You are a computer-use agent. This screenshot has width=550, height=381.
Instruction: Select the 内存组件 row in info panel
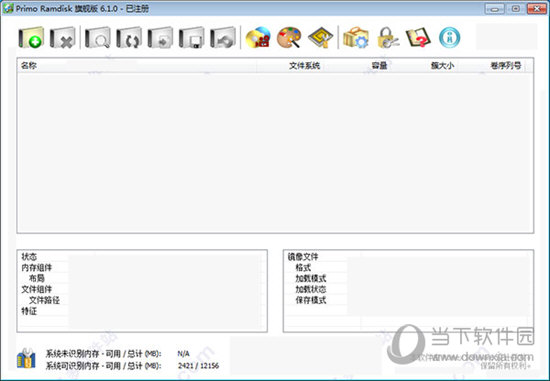[x=142, y=268]
